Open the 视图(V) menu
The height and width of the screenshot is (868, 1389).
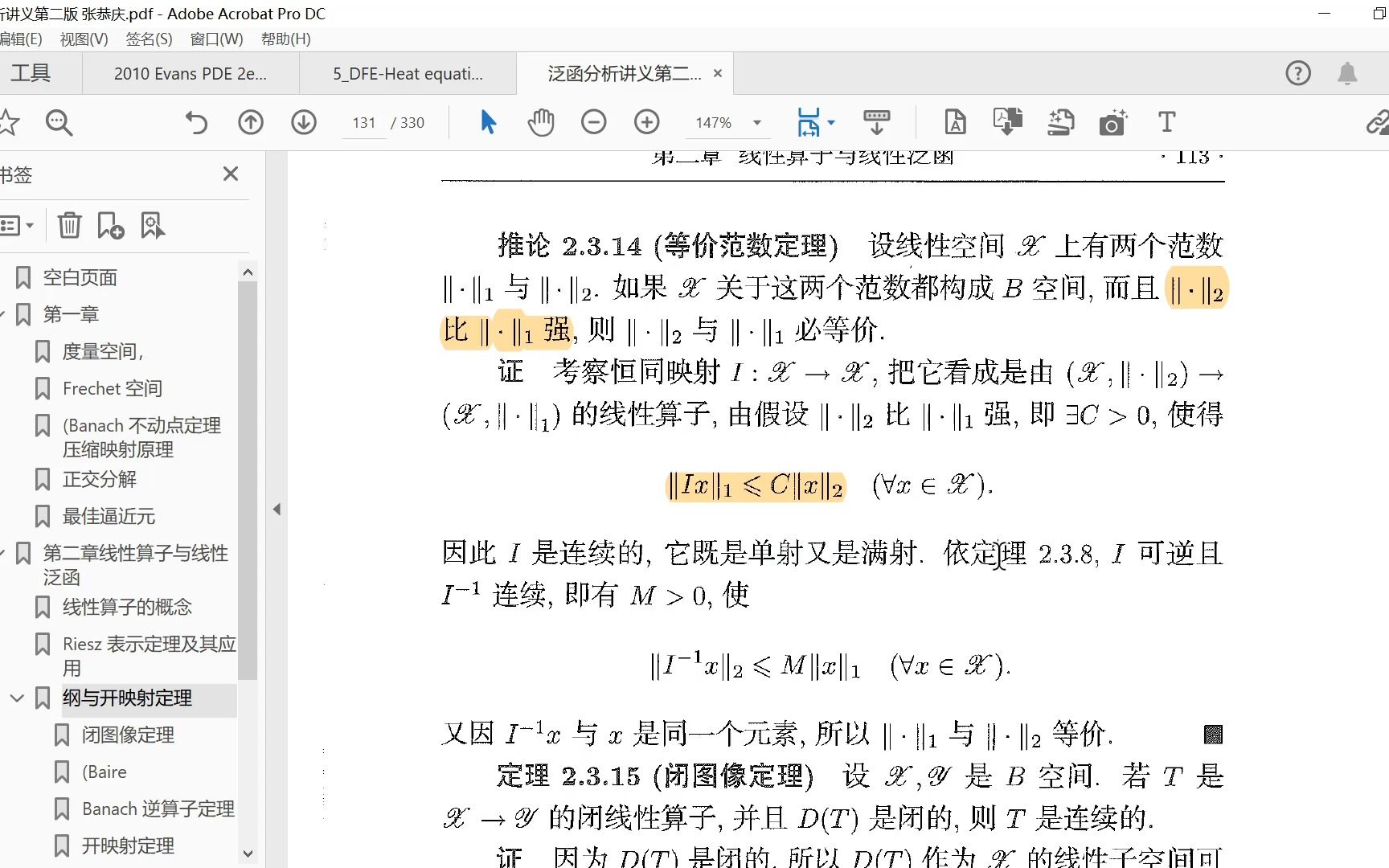point(84,39)
